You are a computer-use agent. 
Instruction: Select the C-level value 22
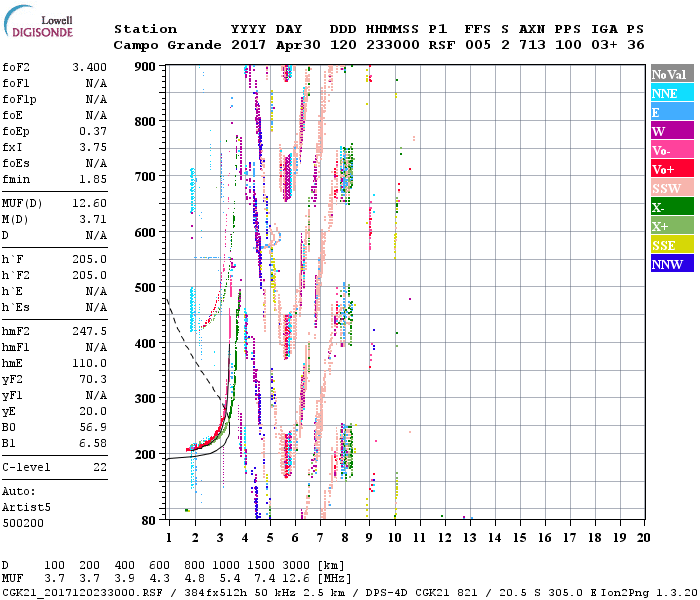click(x=98, y=467)
